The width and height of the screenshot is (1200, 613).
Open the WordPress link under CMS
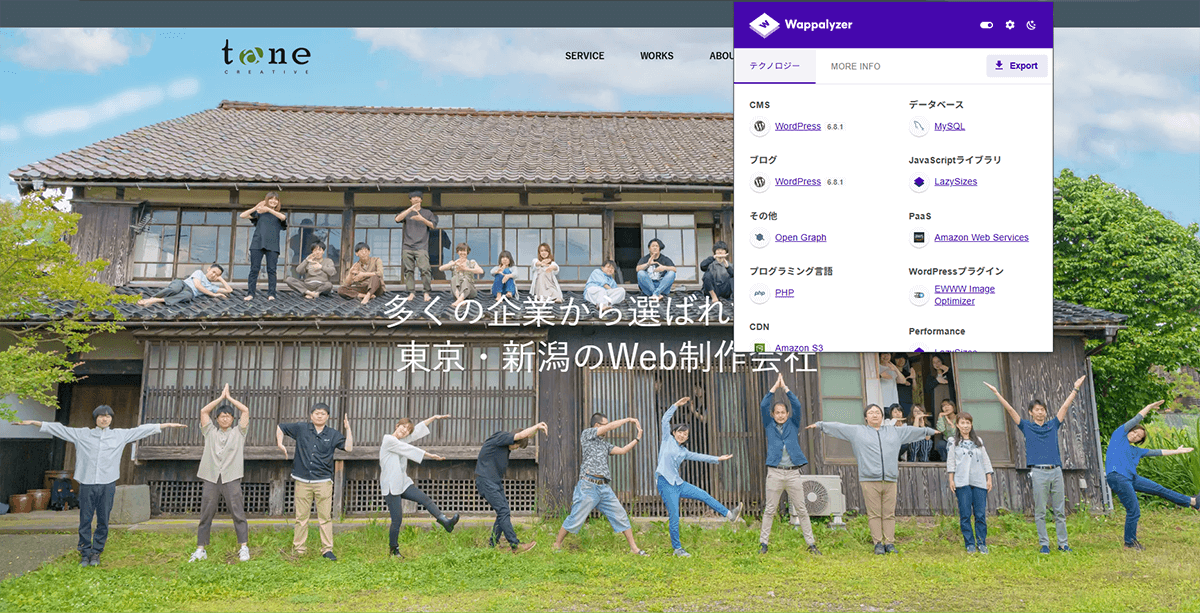coord(797,126)
